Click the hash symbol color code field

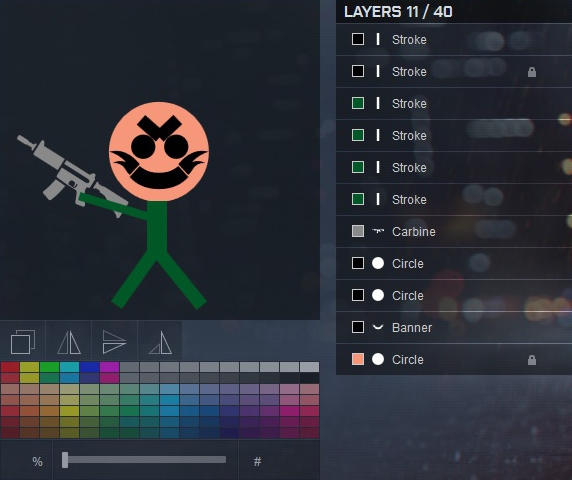pyautogui.click(x=258, y=462)
